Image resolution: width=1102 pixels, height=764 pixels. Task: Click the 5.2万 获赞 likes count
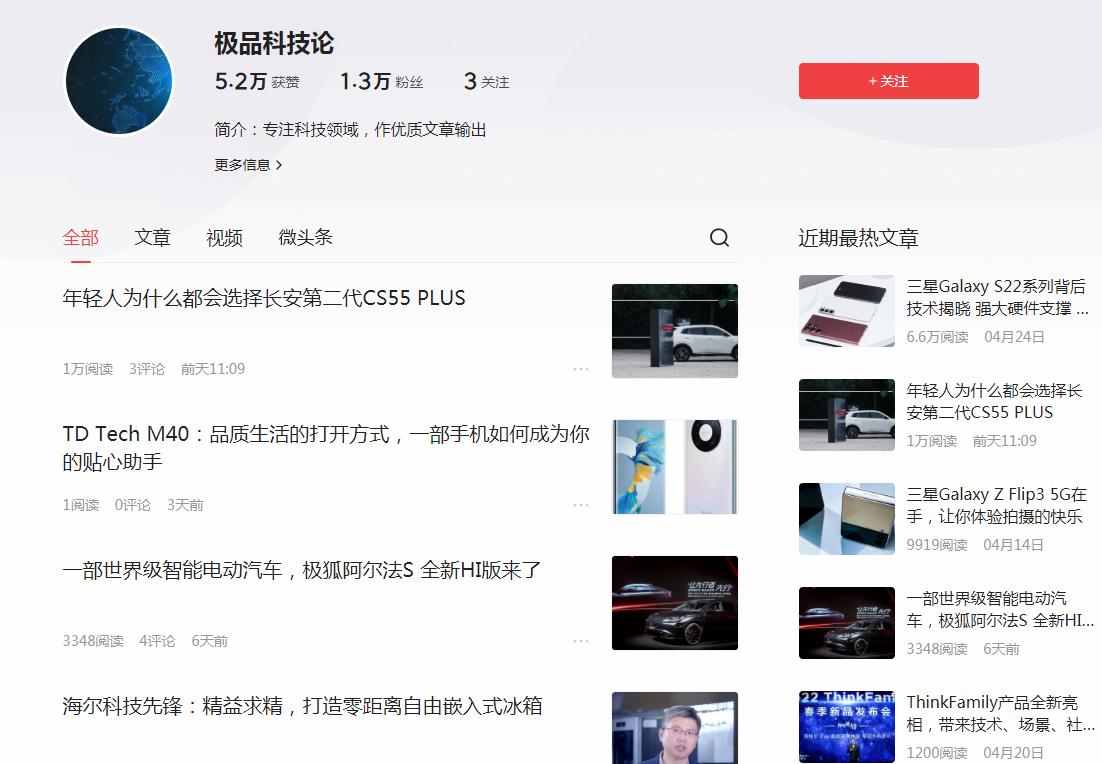pos(257,82)
